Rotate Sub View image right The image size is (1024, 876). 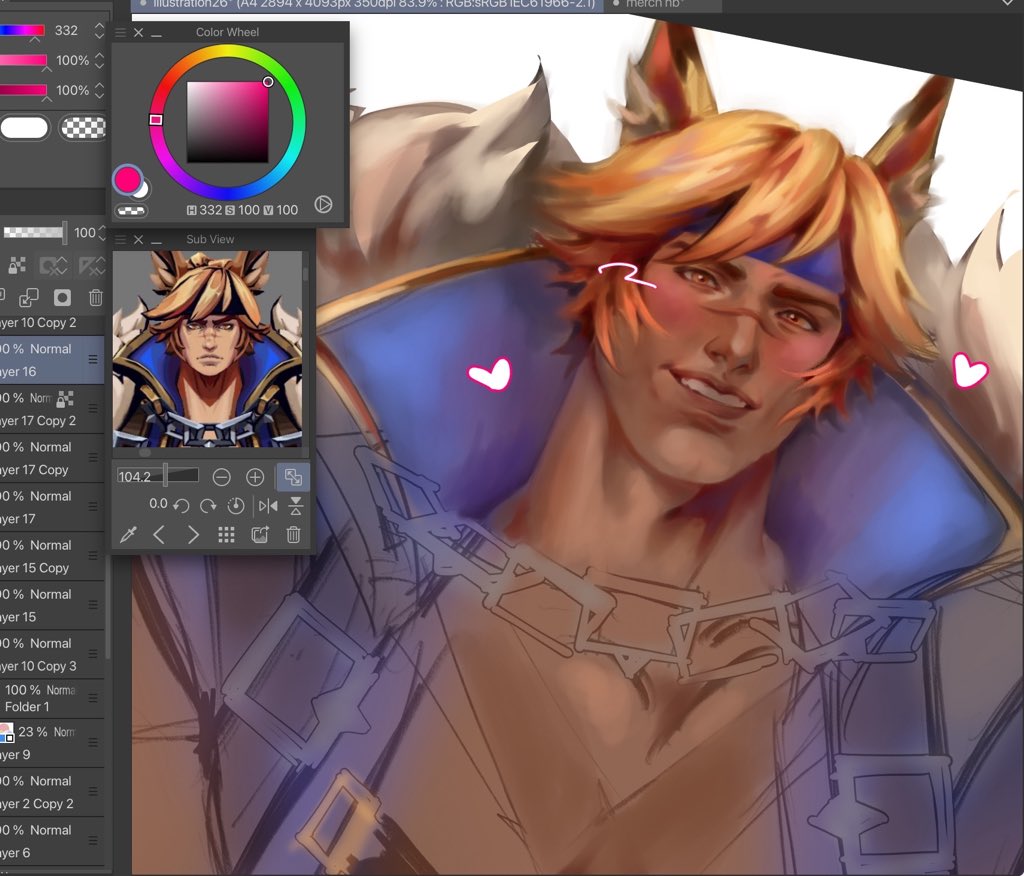tap(208, 505)
